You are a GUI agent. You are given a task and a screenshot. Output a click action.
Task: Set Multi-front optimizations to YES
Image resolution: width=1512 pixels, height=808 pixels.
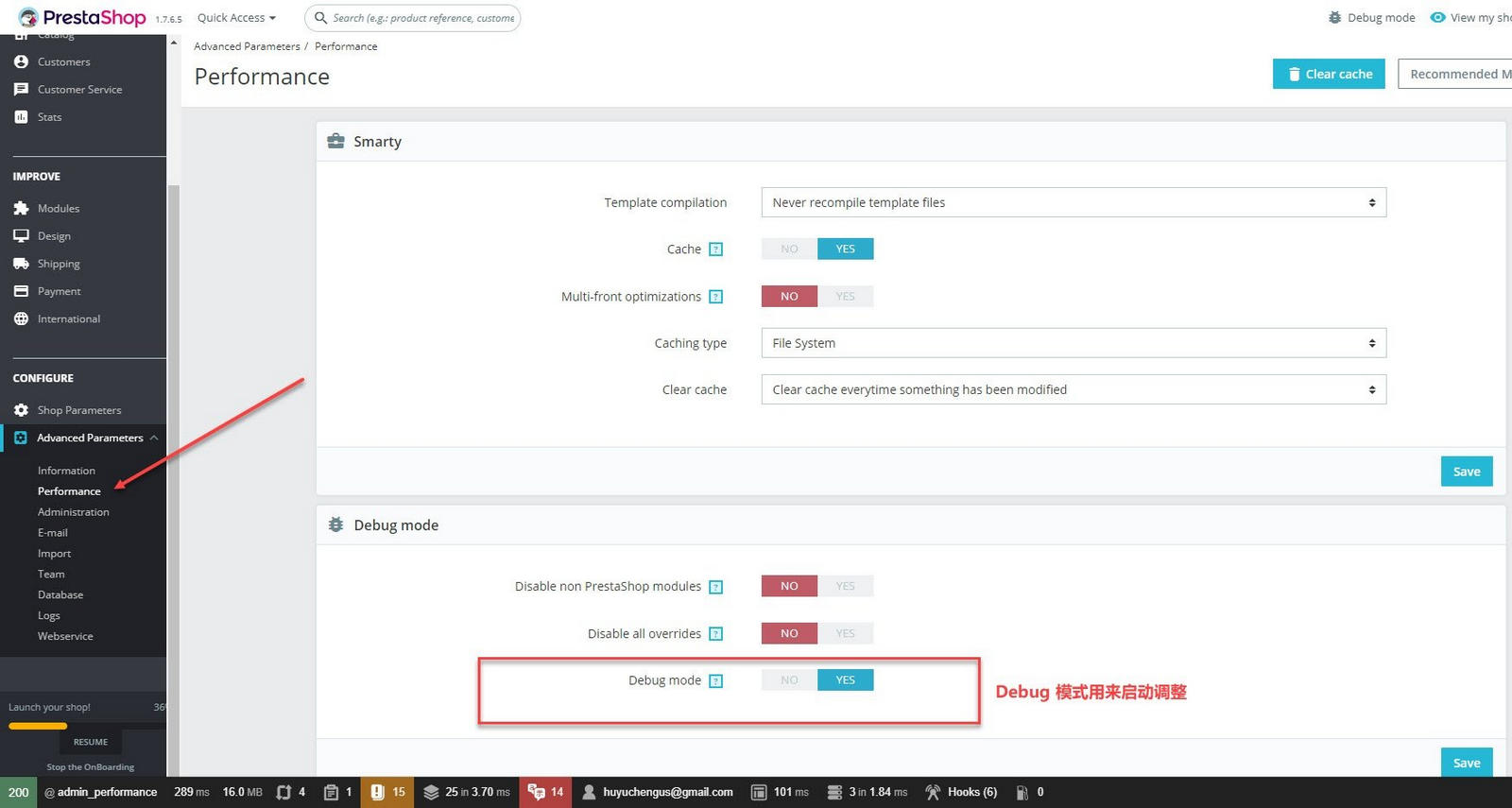click(x=845, y=297)
